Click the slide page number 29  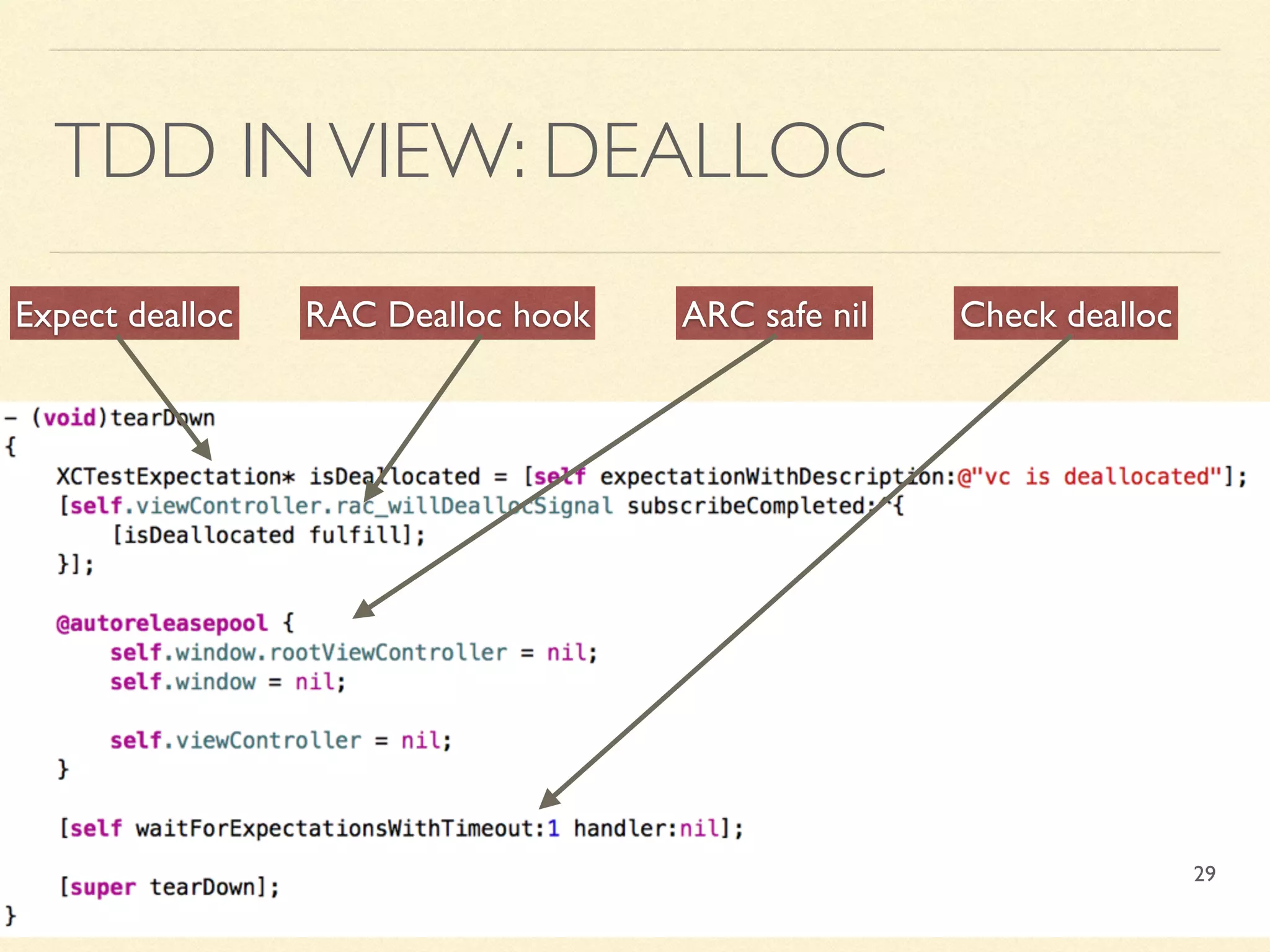click(1204, 874)
